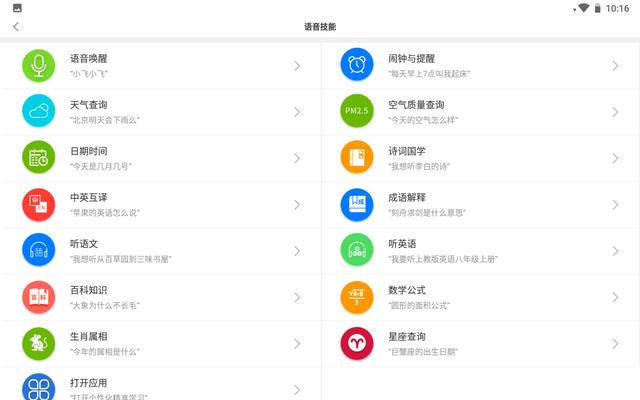Screen dimensions: 640x400
Task: Choose the 星座查询 skill title
Action: click(407, 337)
